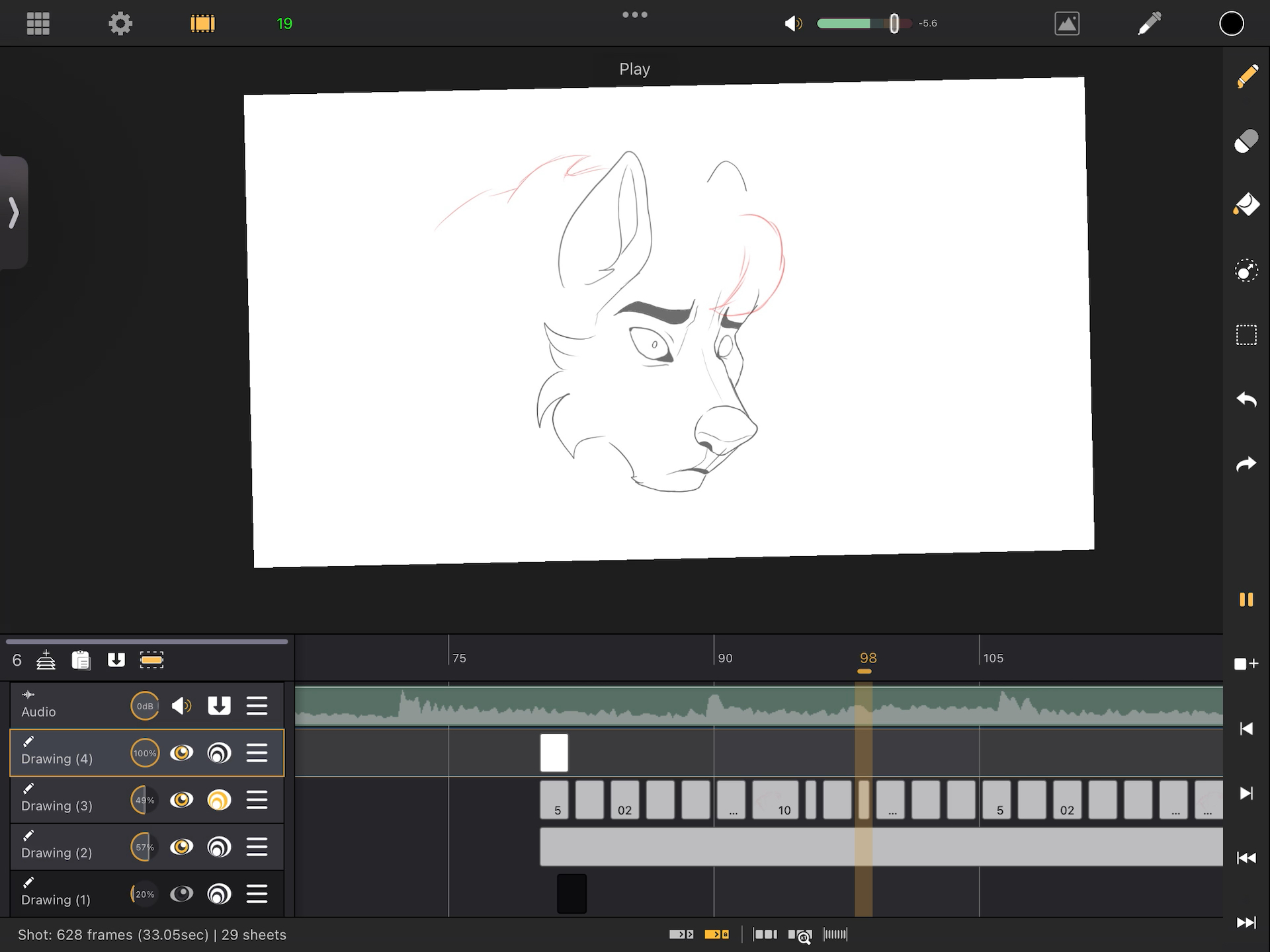Open the Drawing (2) layer menu
The width and height of the screenshot is (1270, 952).
tap(257, 847)
